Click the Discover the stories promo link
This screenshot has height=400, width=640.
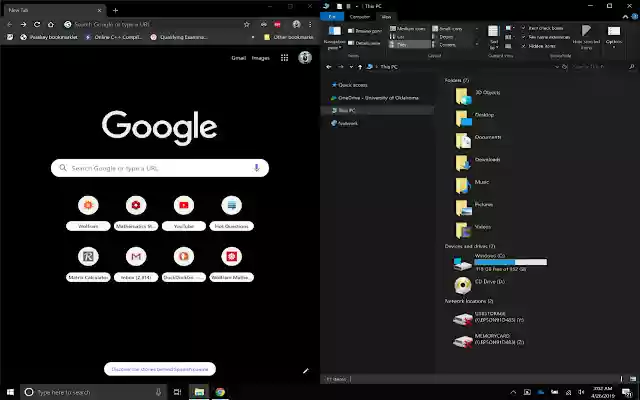160,369
